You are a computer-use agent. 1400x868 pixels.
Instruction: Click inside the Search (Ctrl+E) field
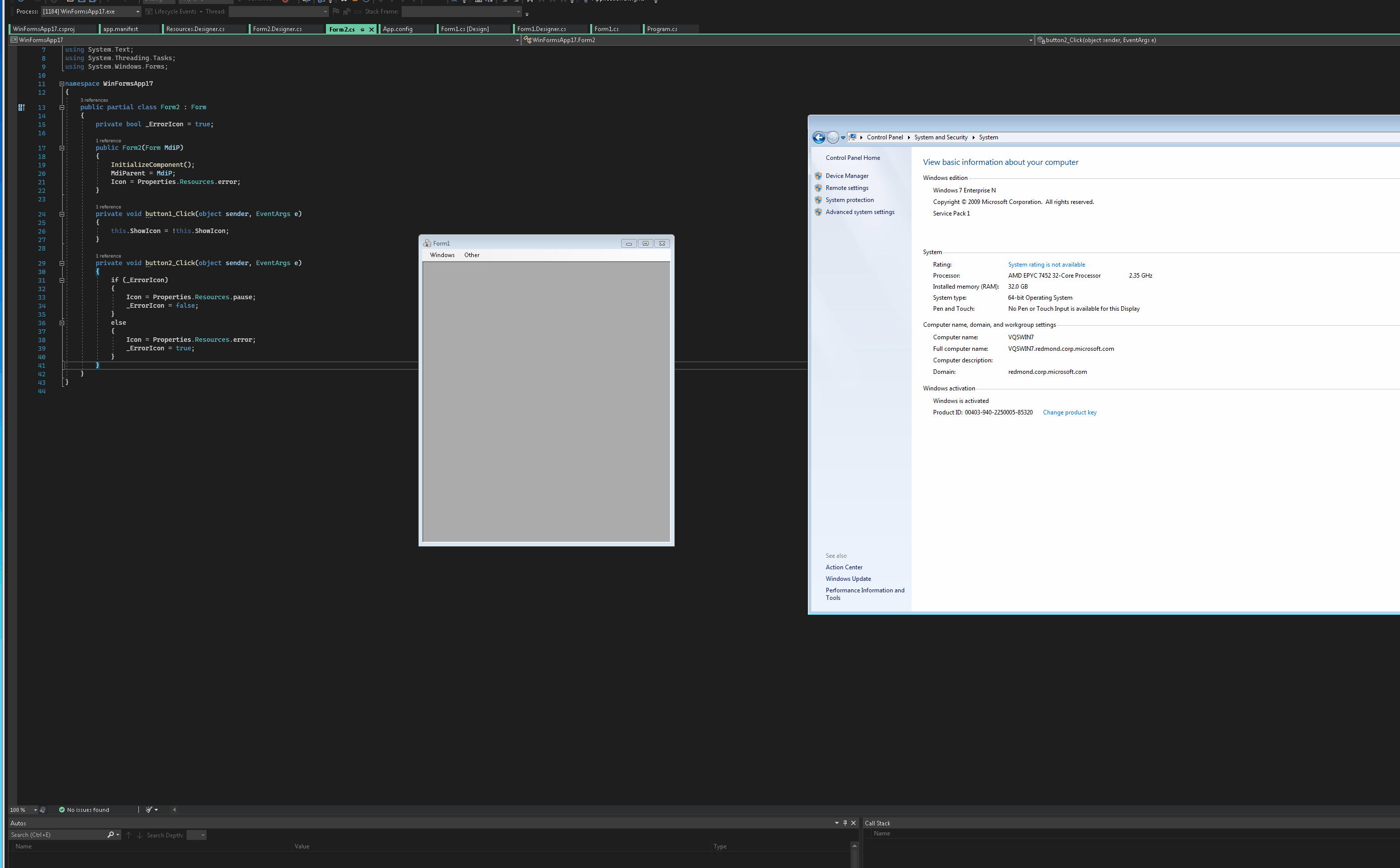(x=52, y=835)
